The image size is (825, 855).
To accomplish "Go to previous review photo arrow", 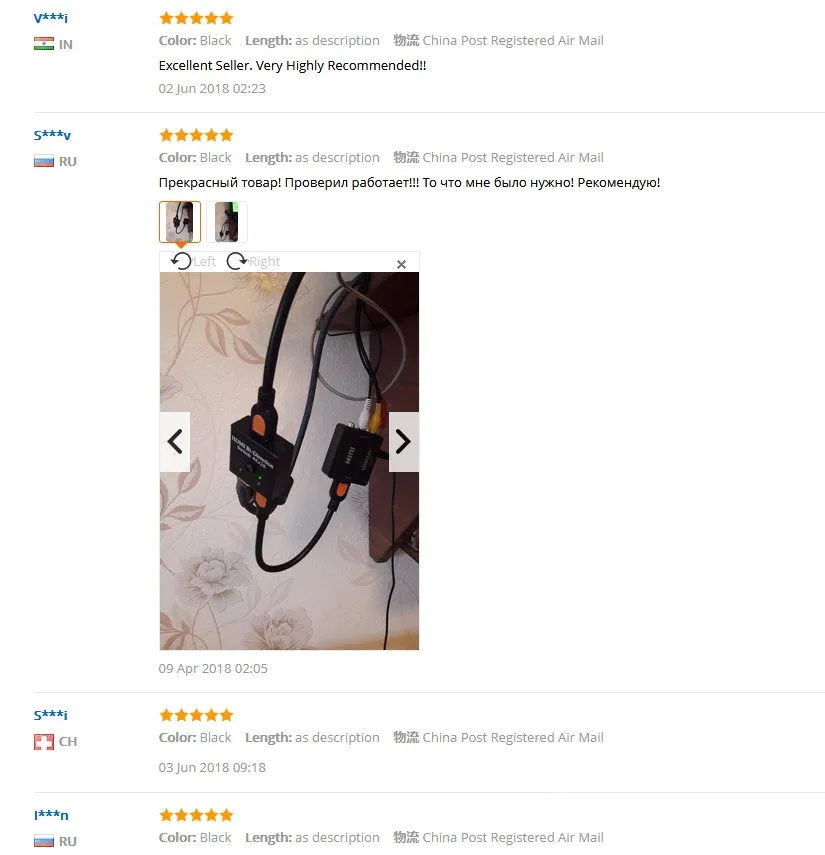I will (174, 442).
